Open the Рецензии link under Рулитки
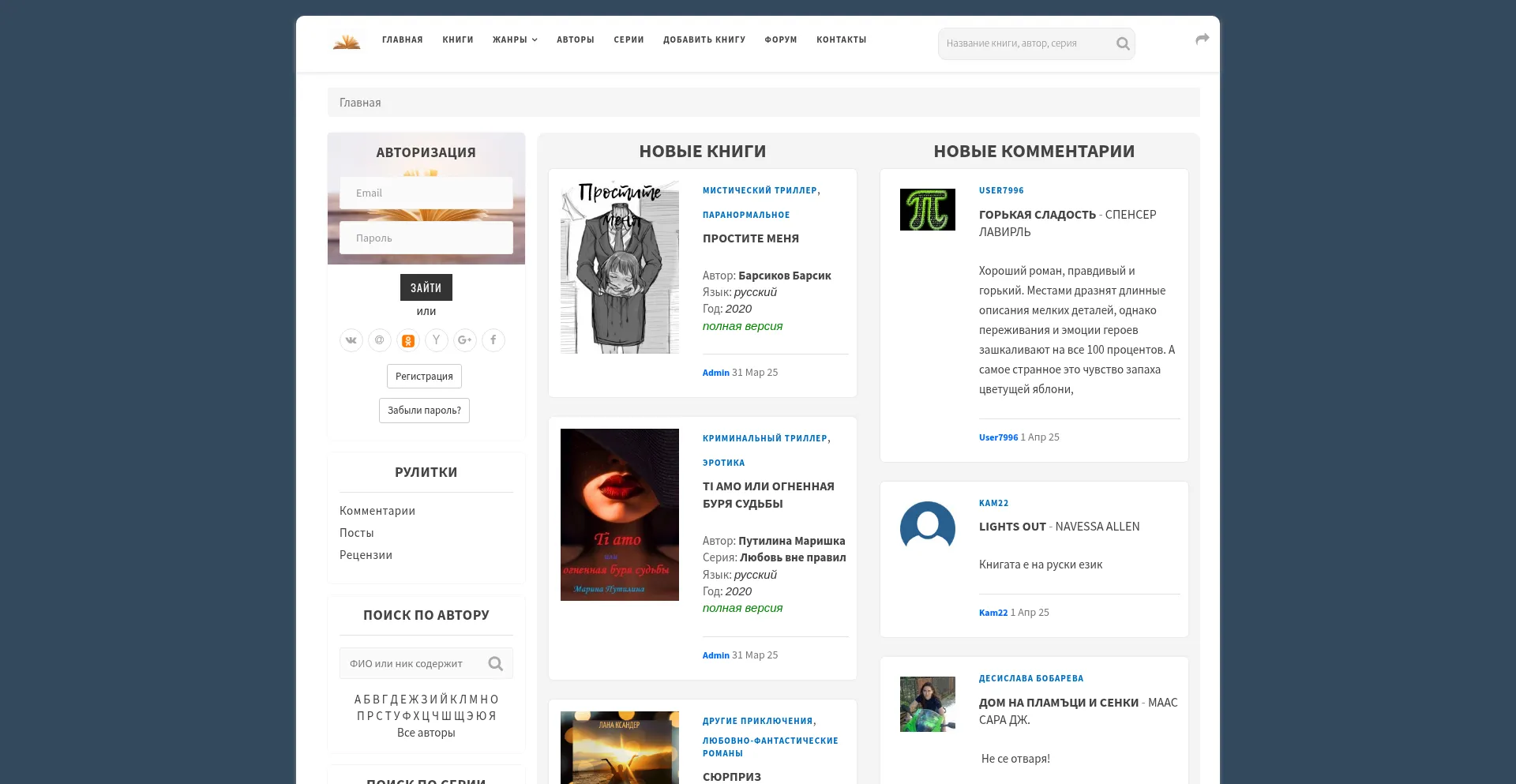The height and width of the screenshot is (784, 1516). click(x=366, y=555)
